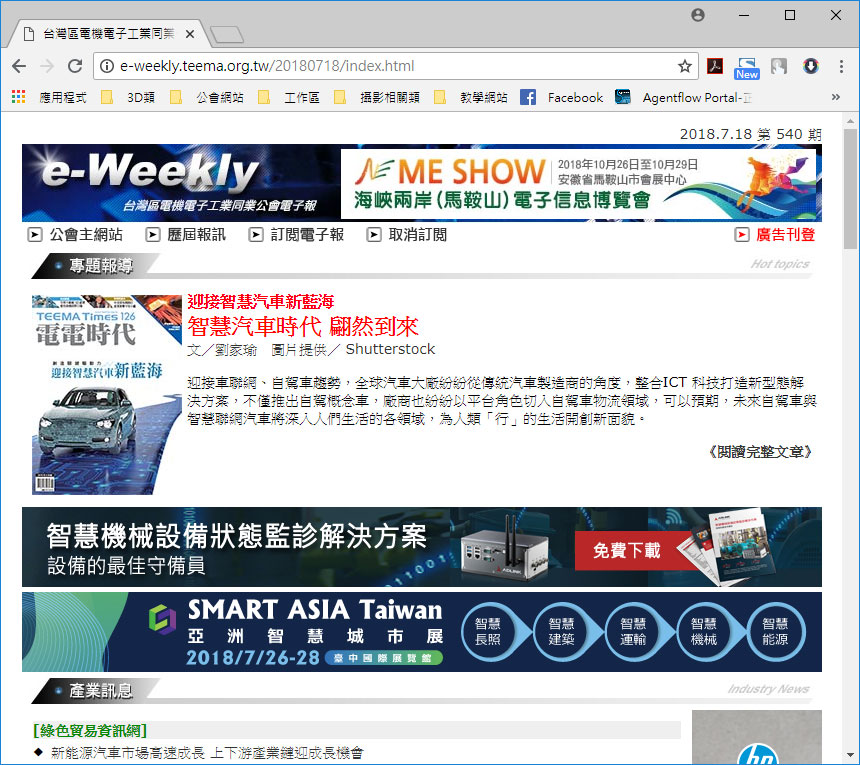Open a new browser tab
860x765 pixels.
(x=227, y=35)
